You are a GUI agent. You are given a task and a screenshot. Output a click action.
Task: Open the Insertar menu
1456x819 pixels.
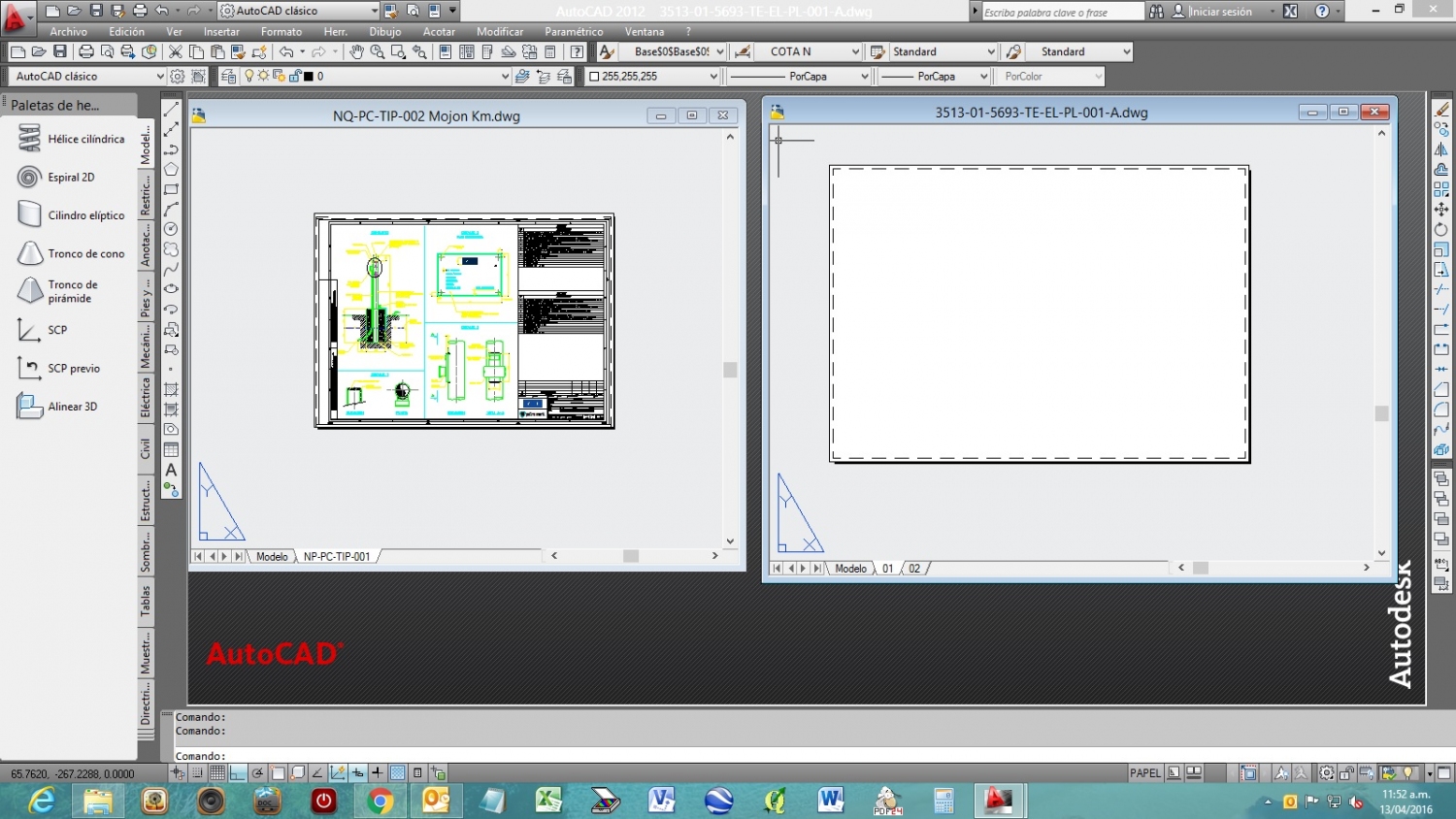click(x=221, y=32)
